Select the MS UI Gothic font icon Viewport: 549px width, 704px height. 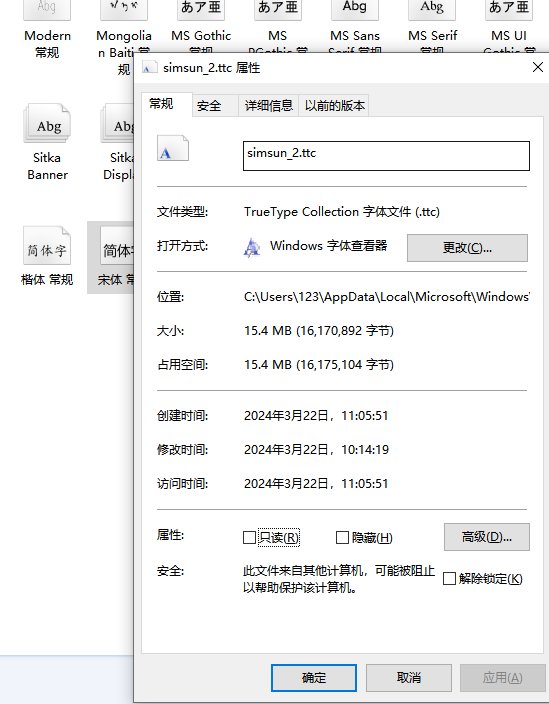coord(509,10)
